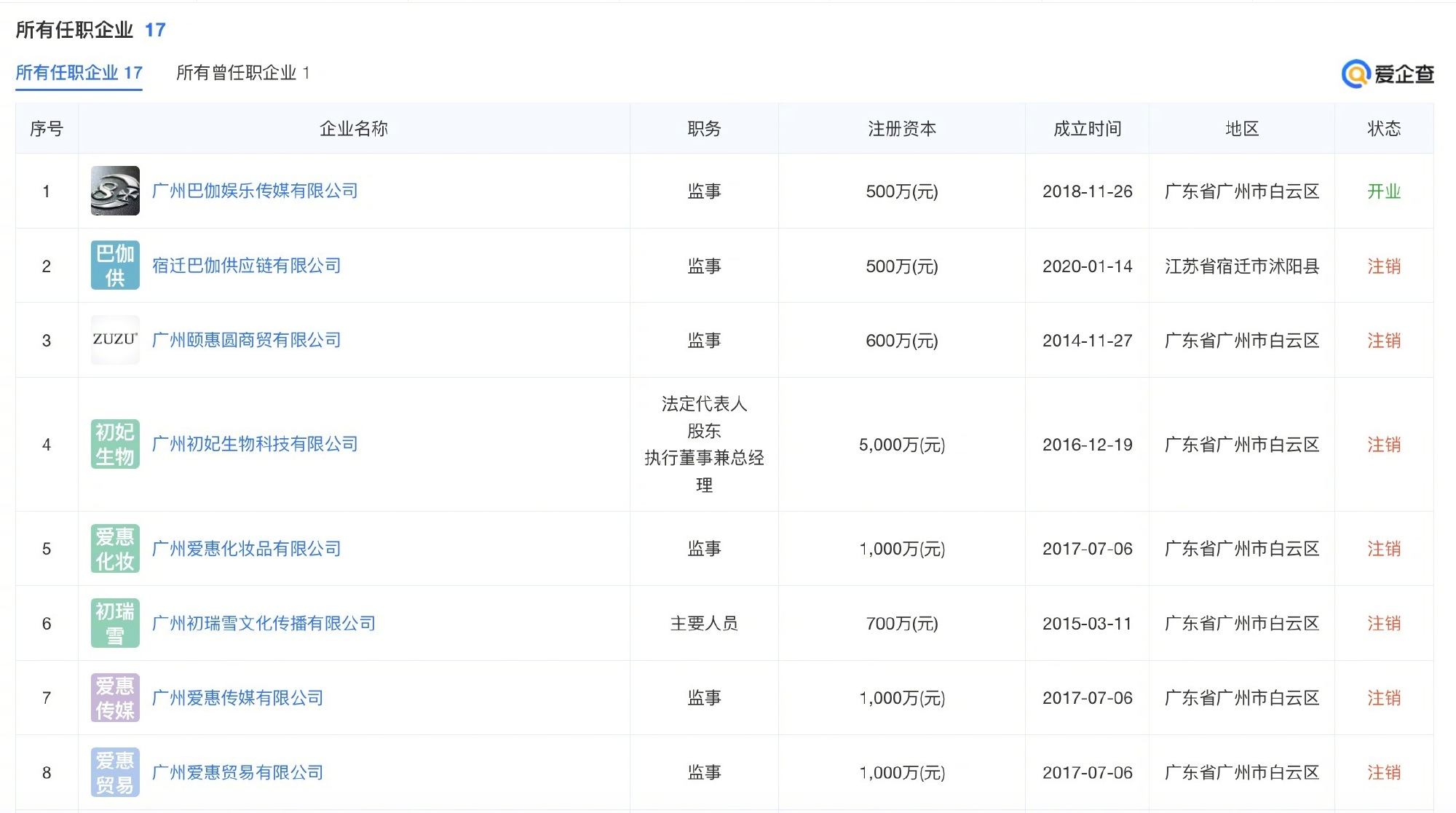Click the teal 巴伽供 logo icon
Viewport: 1456px width, 813px height.
coord(115,266)
